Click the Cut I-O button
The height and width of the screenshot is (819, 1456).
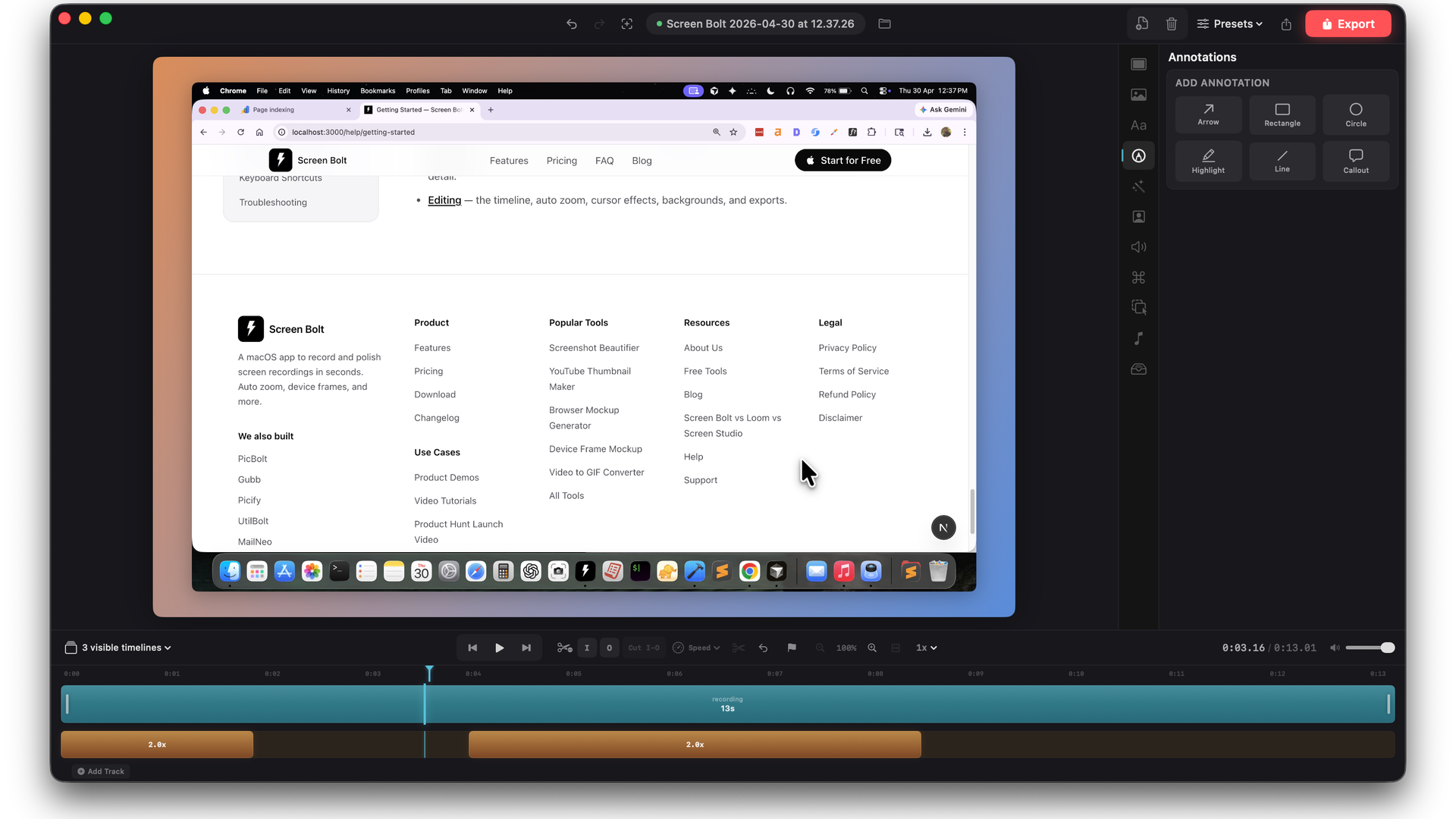[x=644, y=648]
